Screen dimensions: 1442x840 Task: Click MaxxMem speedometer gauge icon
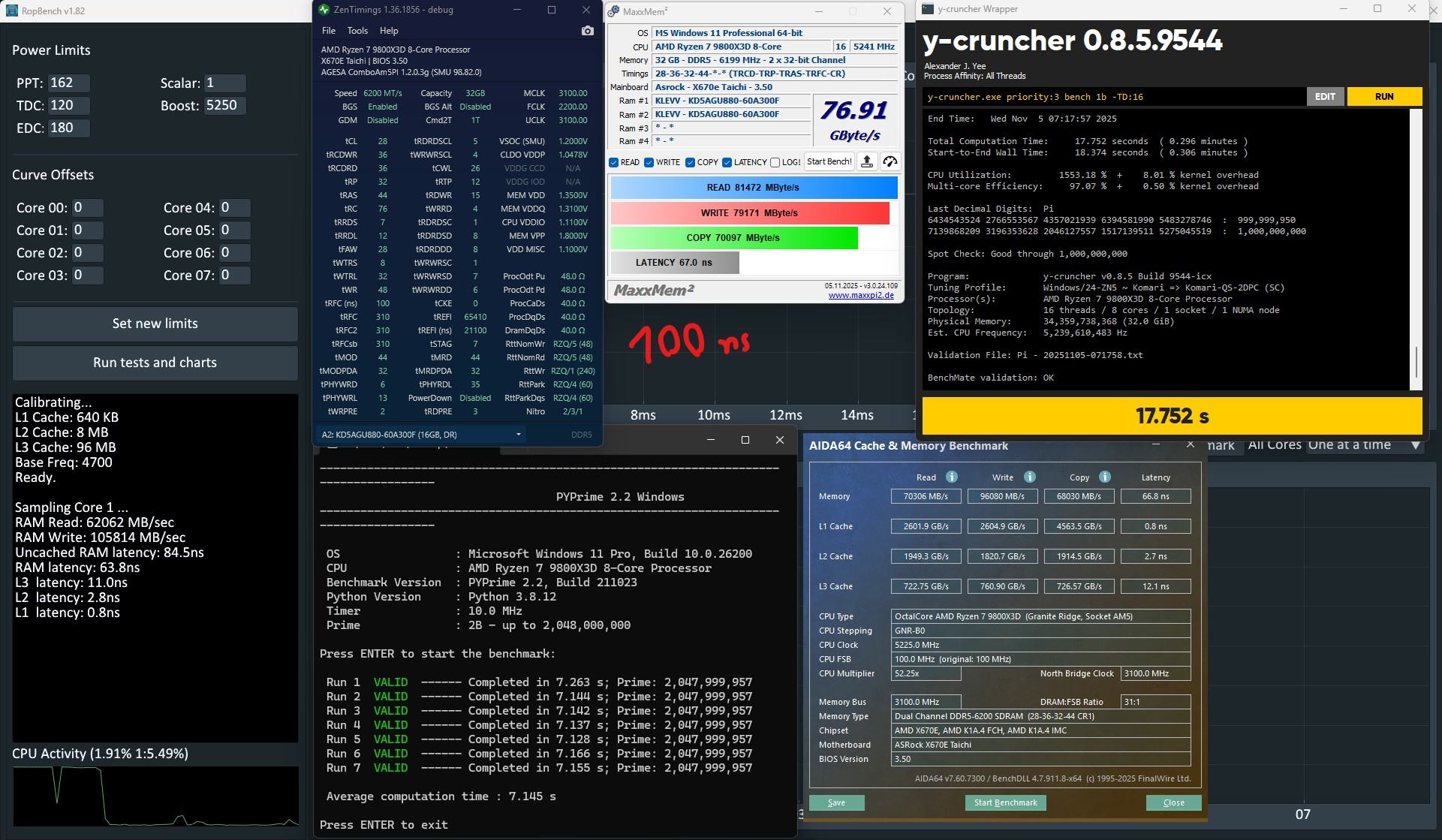(x=890, y=161)
